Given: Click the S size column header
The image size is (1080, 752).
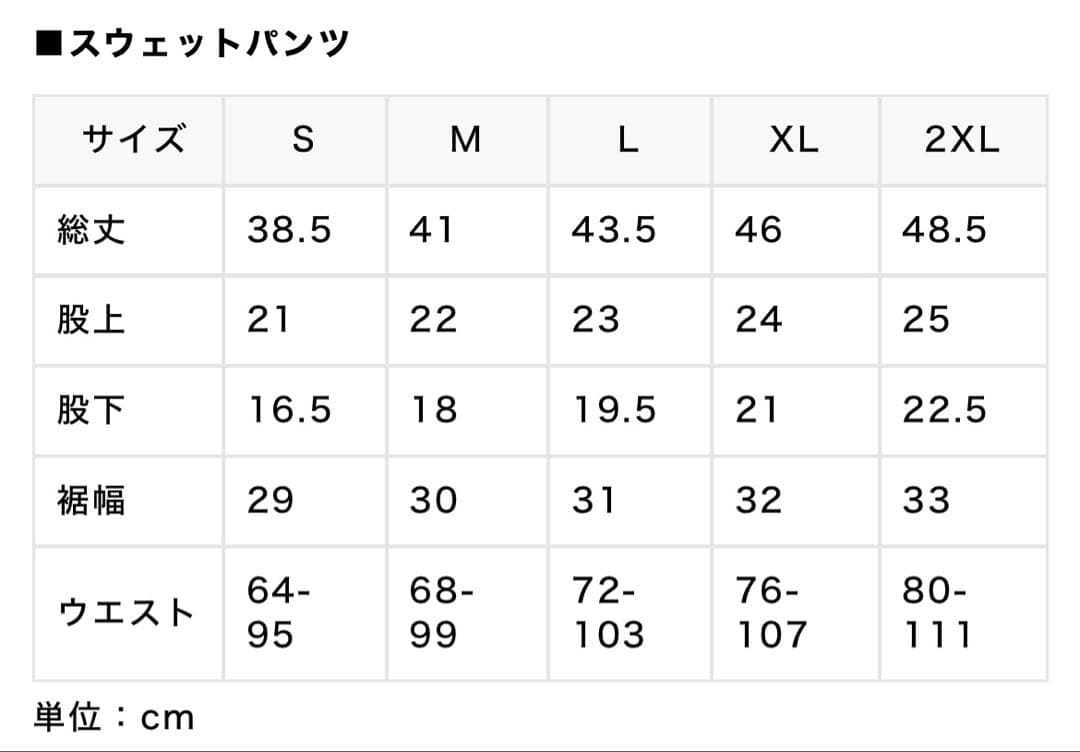Looking at the screenshot, I should pyautogui.click(x=302, y=140).
